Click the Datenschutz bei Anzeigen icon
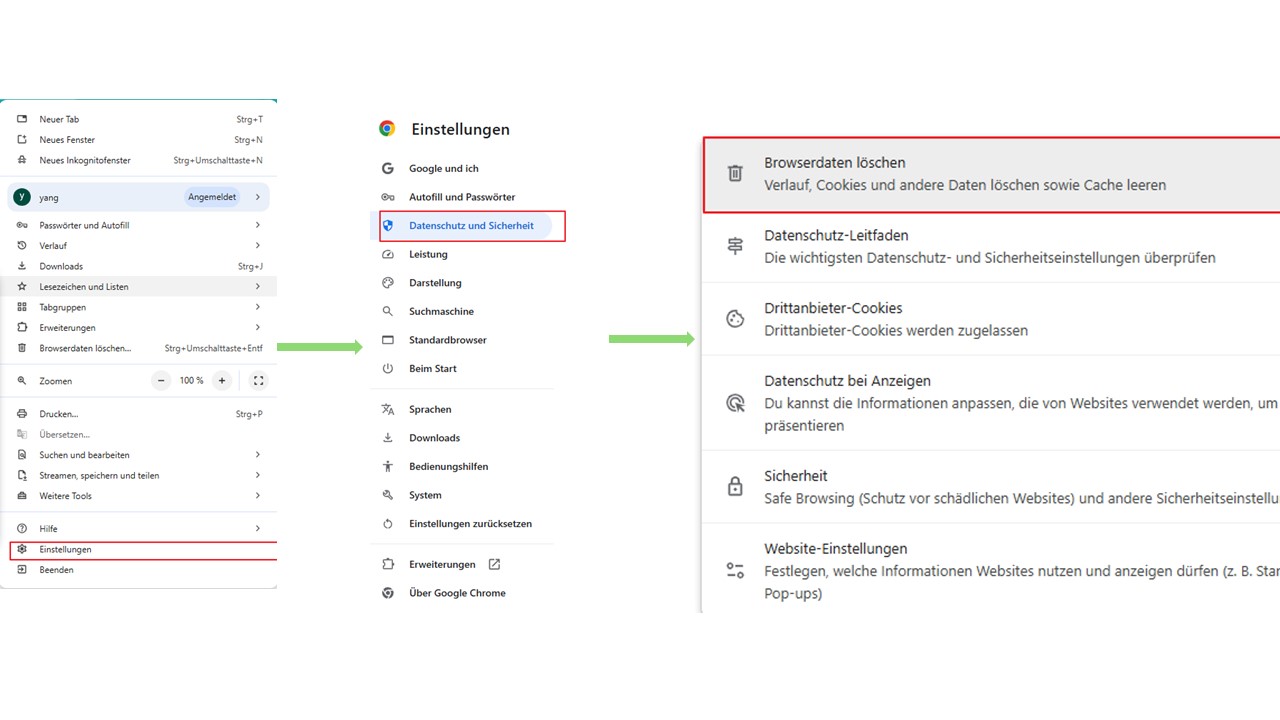Viewport: 1280px width, 720px height. click(735, 403)
